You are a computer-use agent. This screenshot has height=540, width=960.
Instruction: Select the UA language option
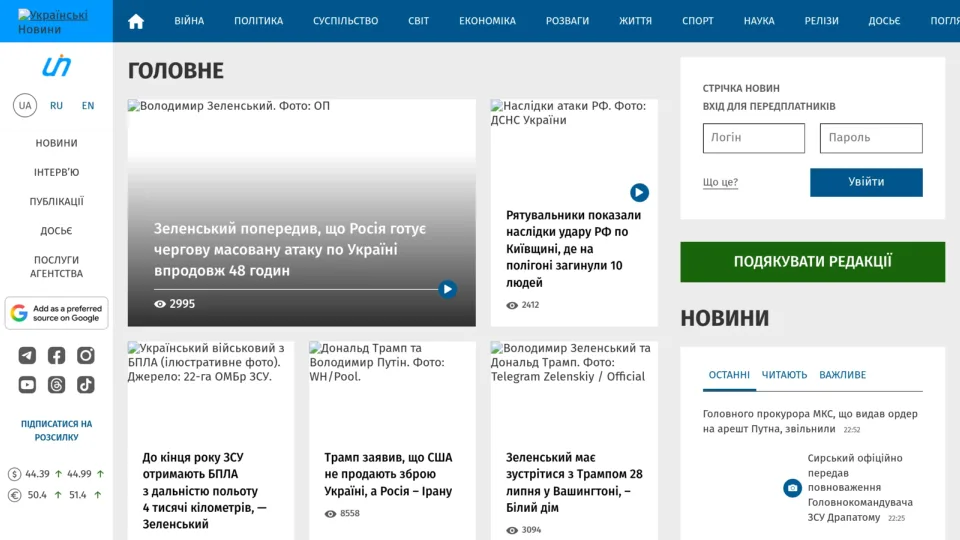point(25,105)
